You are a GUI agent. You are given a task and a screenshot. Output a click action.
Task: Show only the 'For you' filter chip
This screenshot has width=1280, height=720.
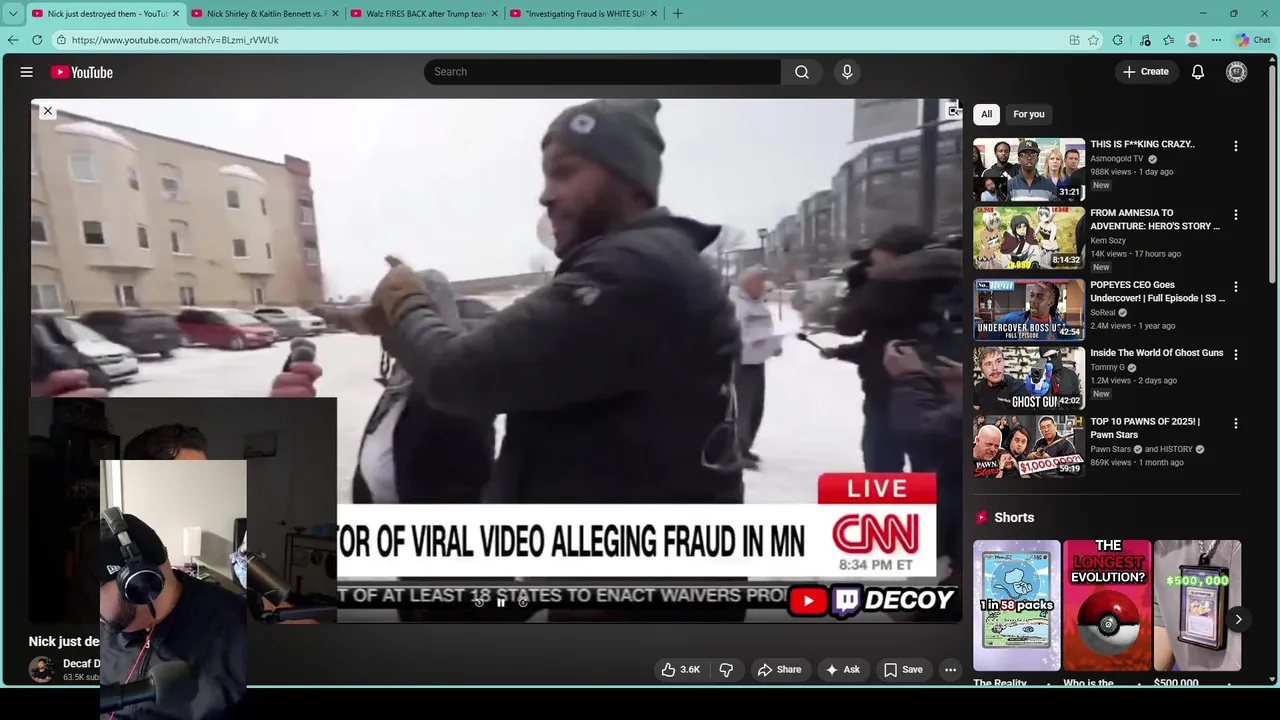click(x=1028, y=114)
